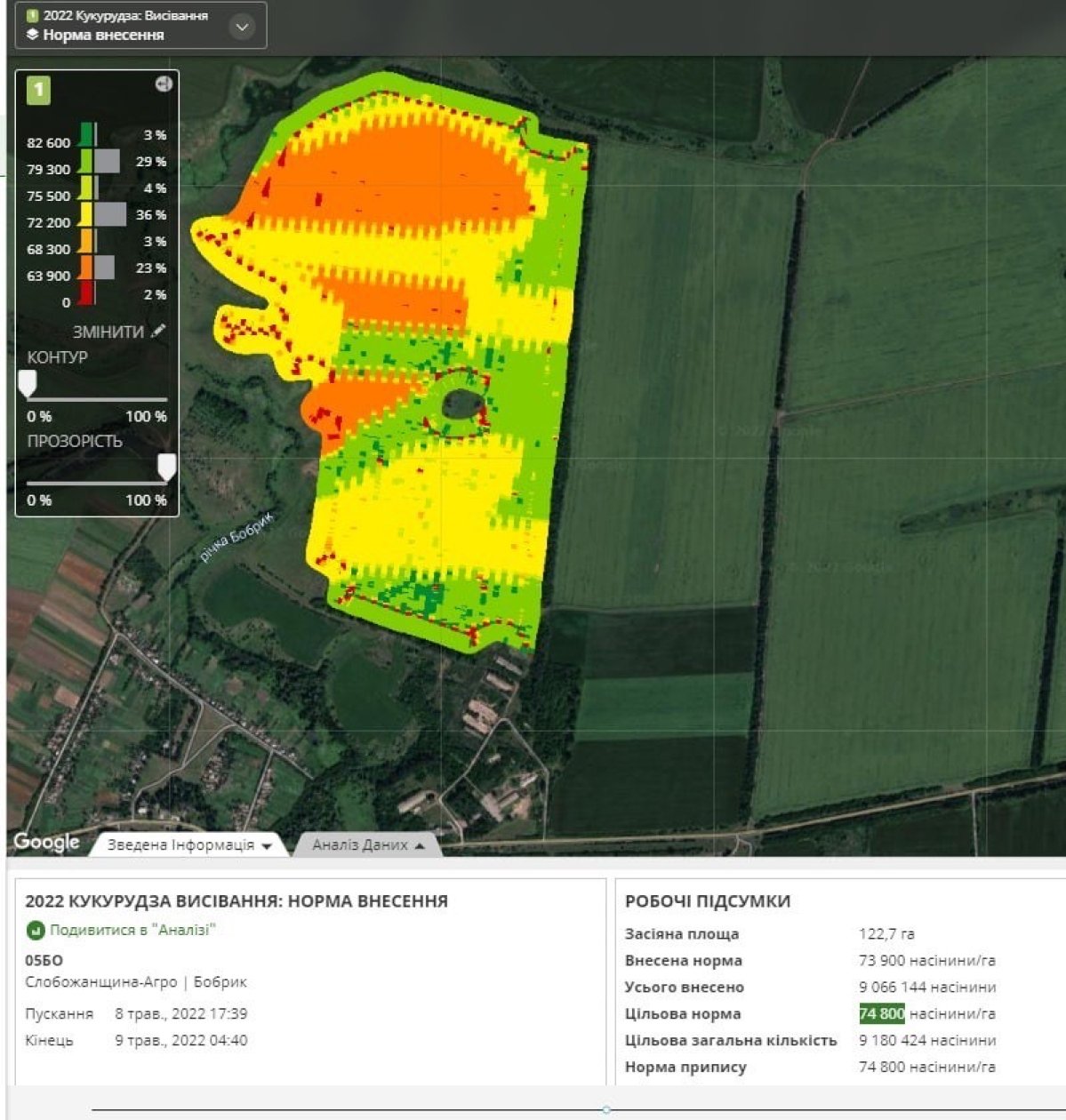Switch to the Зведена Інформація tab
Image resolution: width=1066 pixels, height=1120 pixels.
tap(180, 845)
